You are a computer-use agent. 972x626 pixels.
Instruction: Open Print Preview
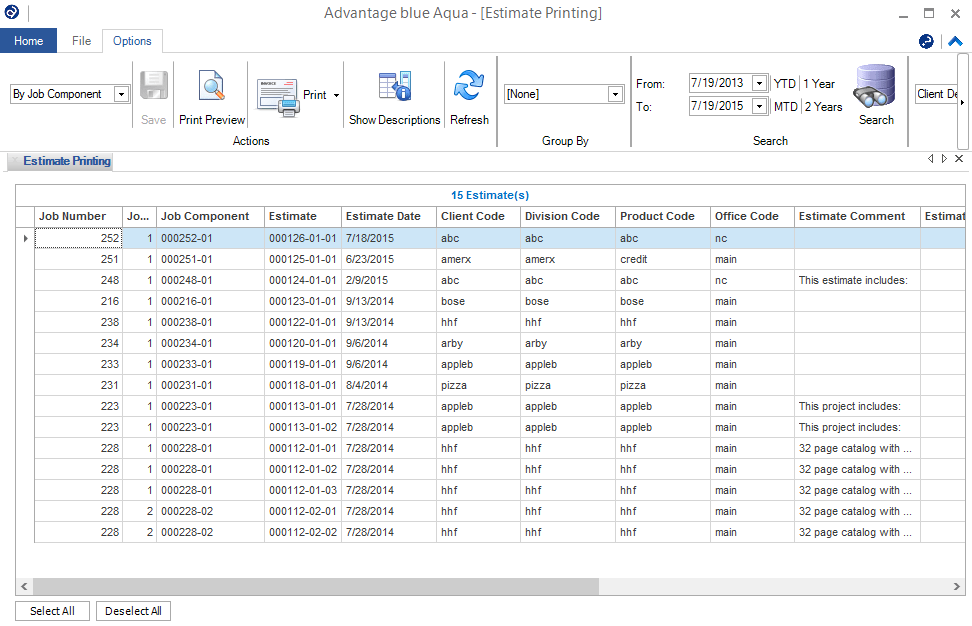[211, 96]
